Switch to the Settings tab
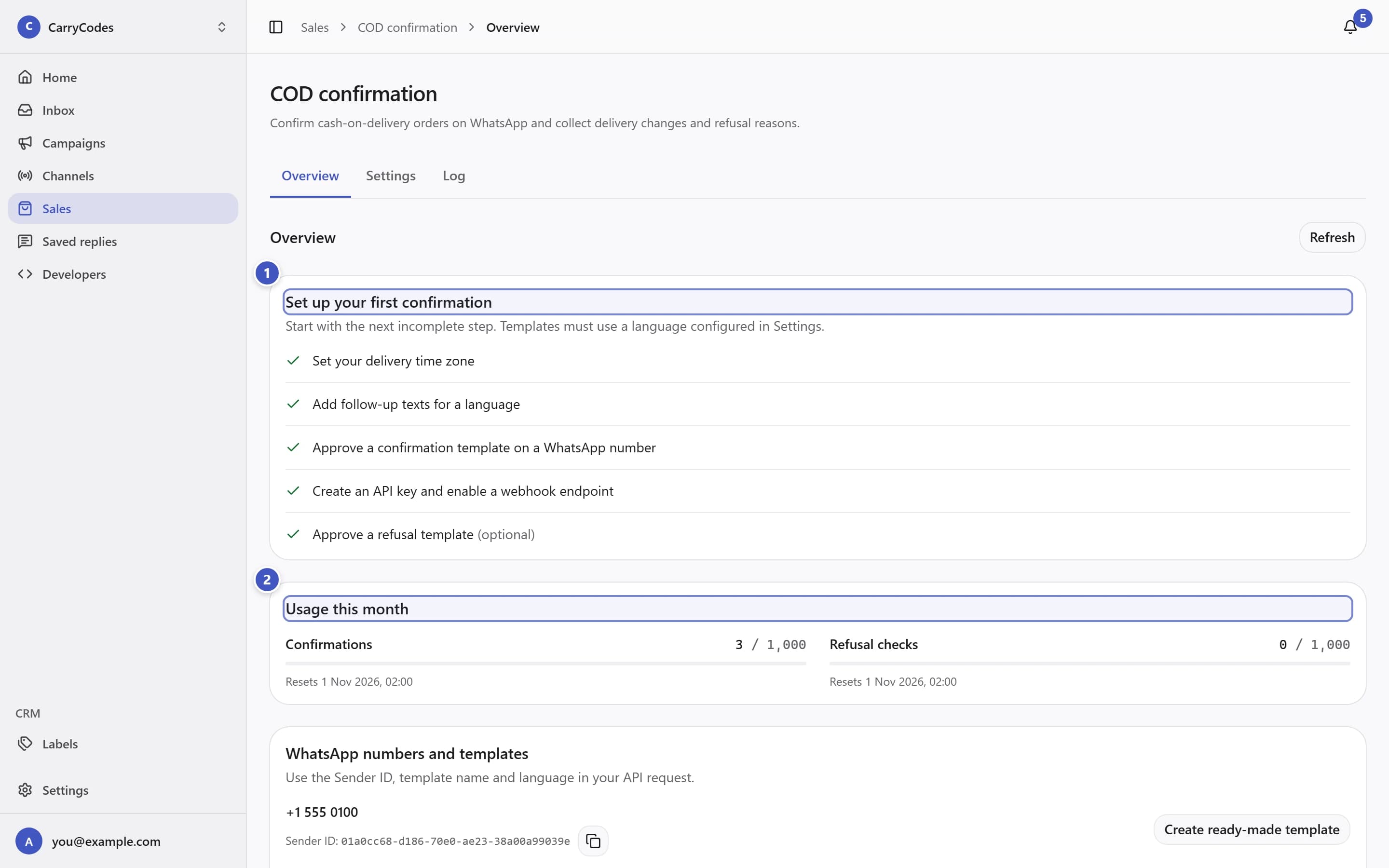1389x868 pixels. pos(390,176)
